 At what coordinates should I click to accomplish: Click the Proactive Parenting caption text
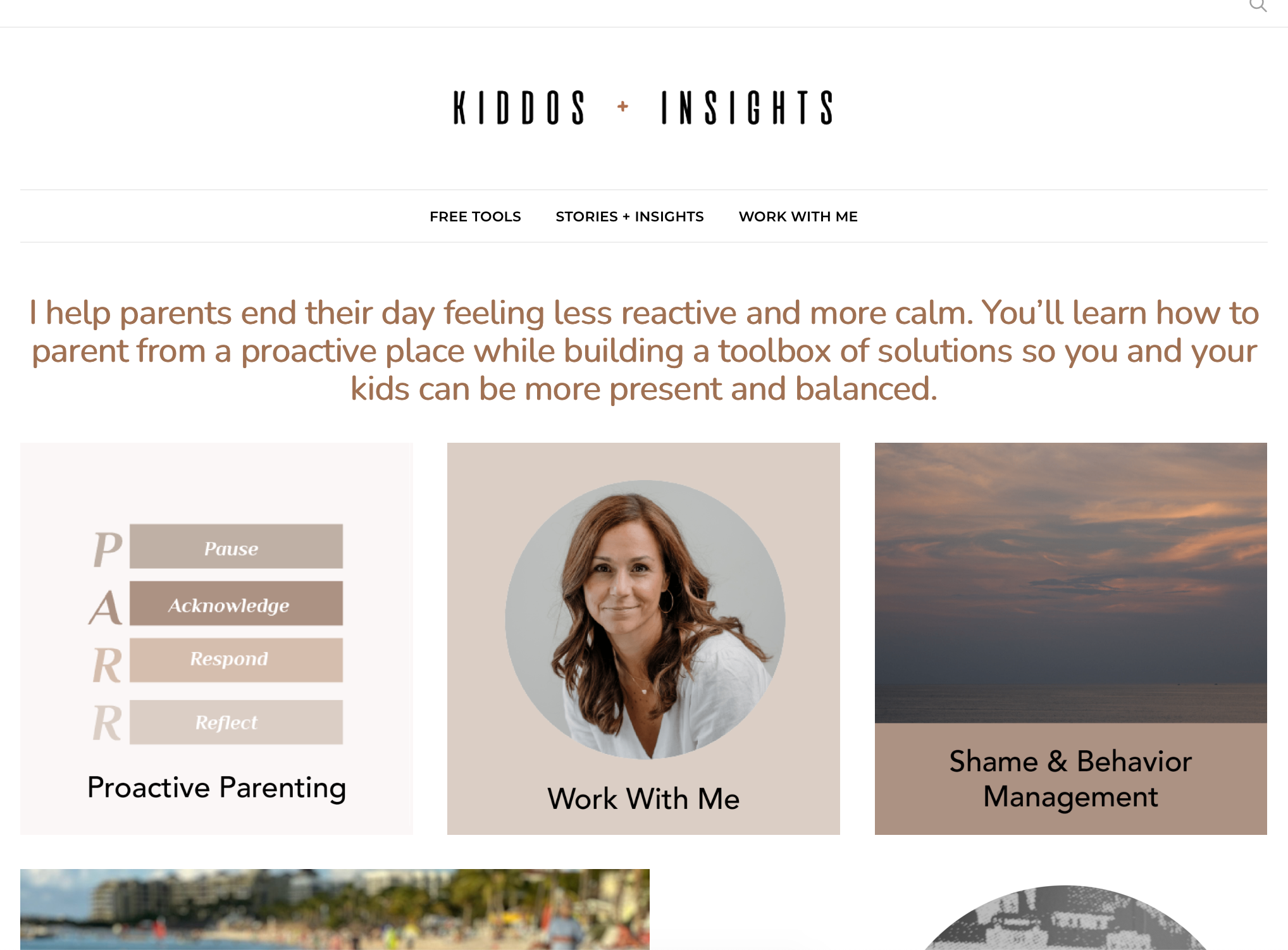216,788
